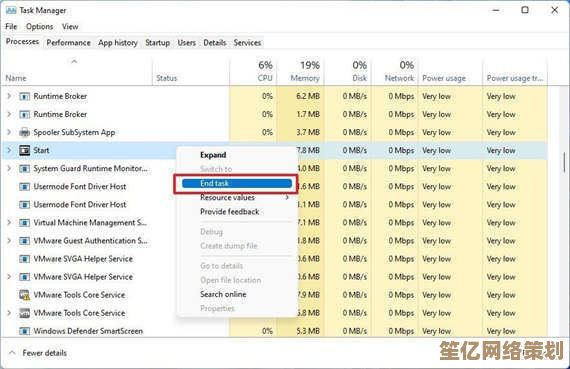Click the 5.3 MB memory value
The width and height of the screenshot is (570, 369).
[x=308, y=331]
